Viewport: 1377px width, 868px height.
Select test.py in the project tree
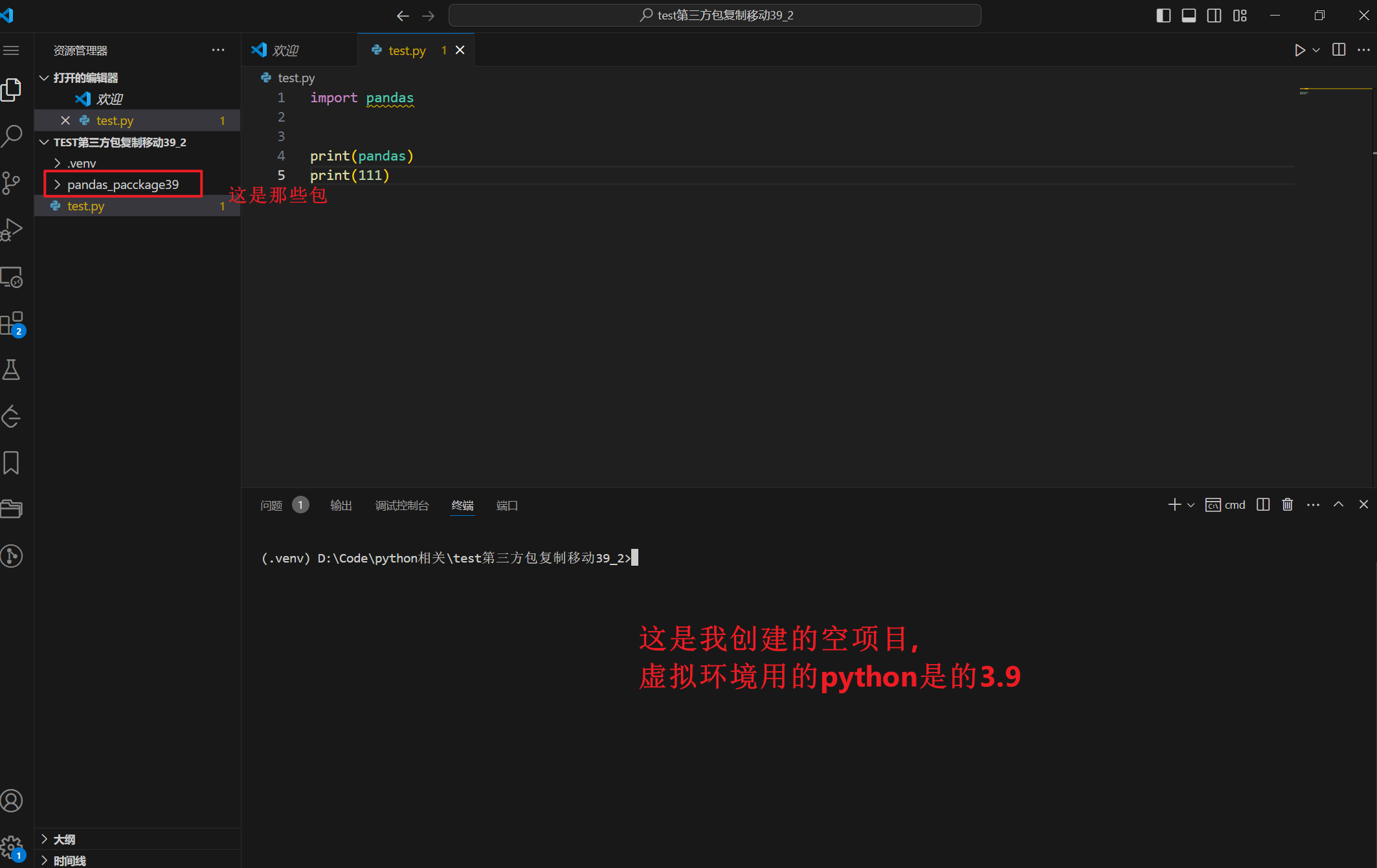(x=137, y=206)
